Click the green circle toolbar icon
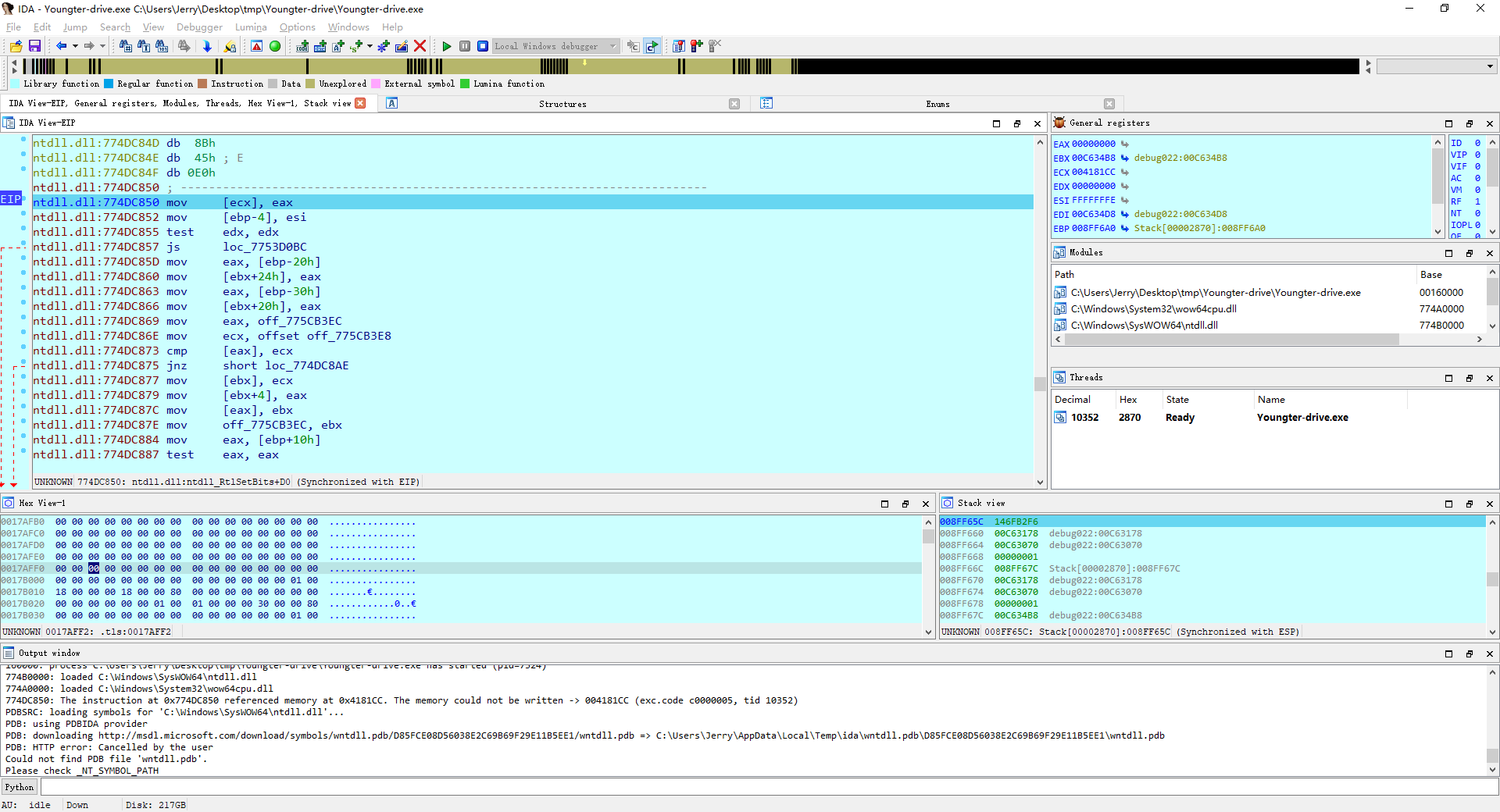This screenshot has width=1500, height=812. tap(275, 47)
